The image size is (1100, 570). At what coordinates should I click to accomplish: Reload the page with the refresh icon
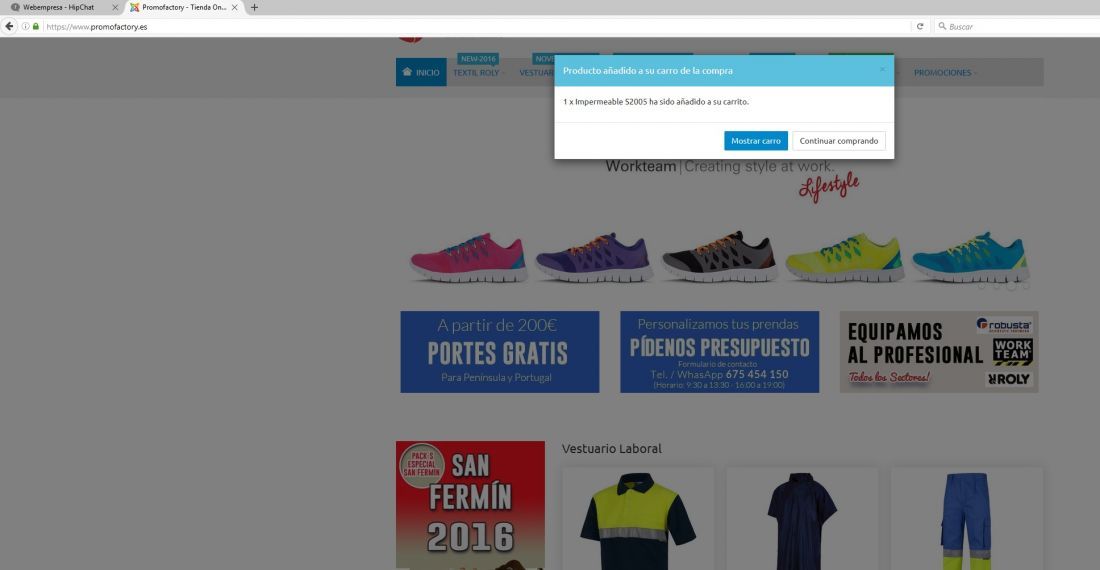point(920,27)
